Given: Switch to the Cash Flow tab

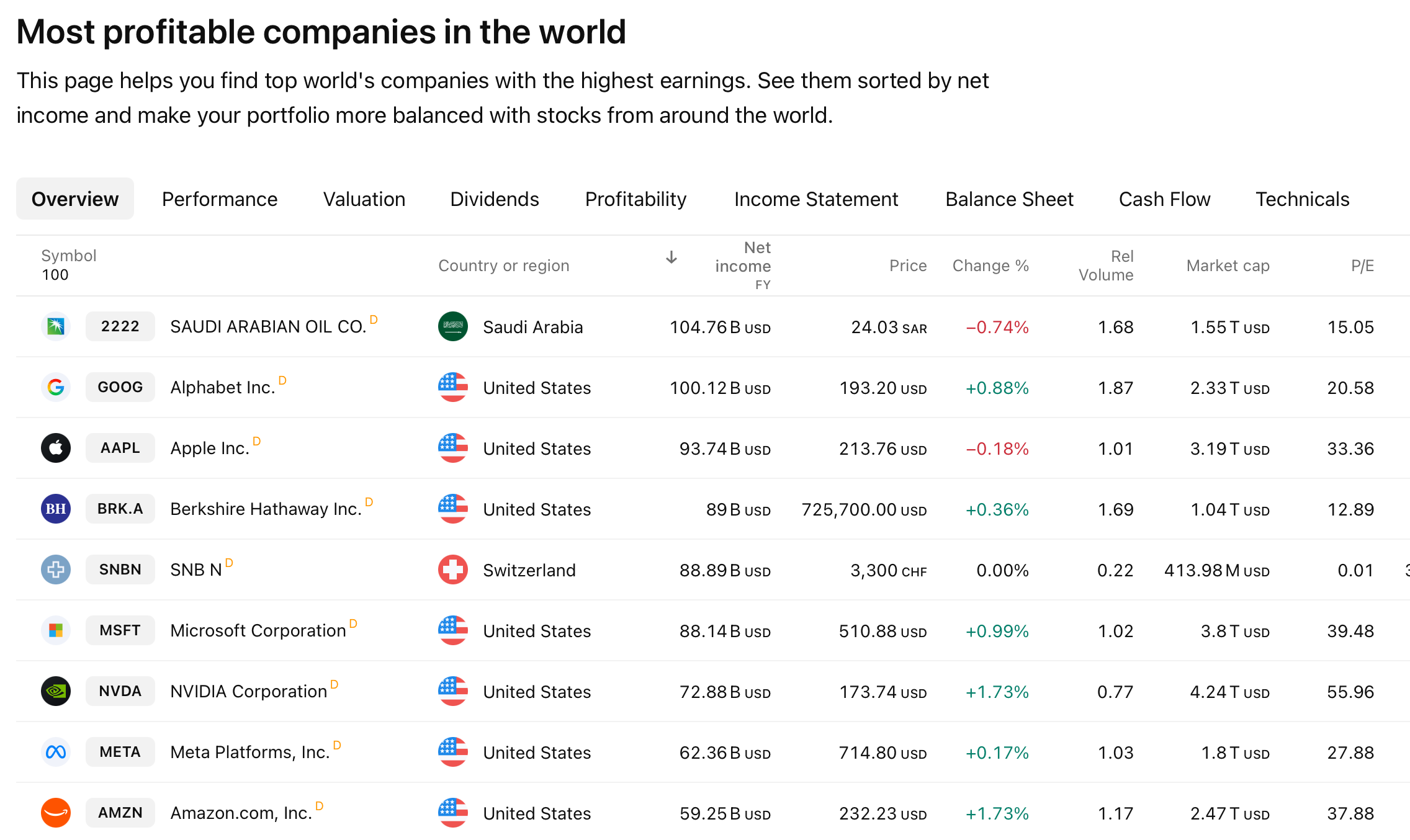Looking at the screenshot, I should 1165,199.
